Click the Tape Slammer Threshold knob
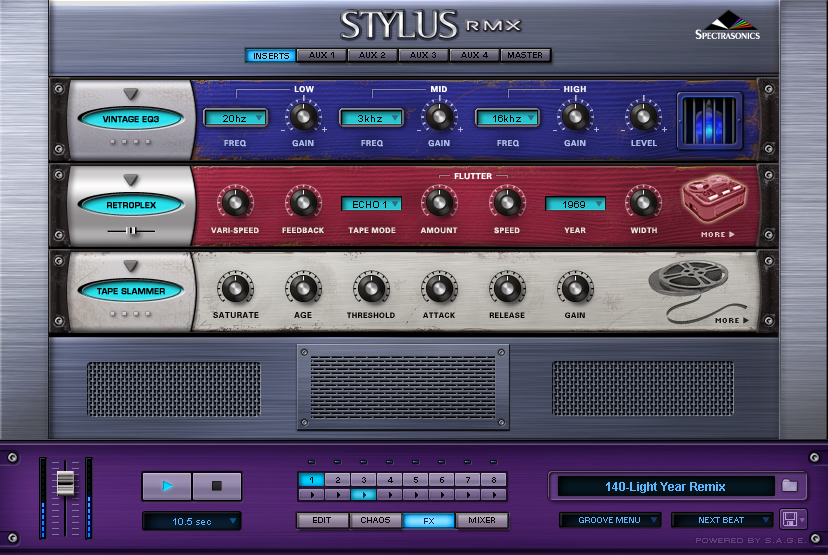 (371, 288)
